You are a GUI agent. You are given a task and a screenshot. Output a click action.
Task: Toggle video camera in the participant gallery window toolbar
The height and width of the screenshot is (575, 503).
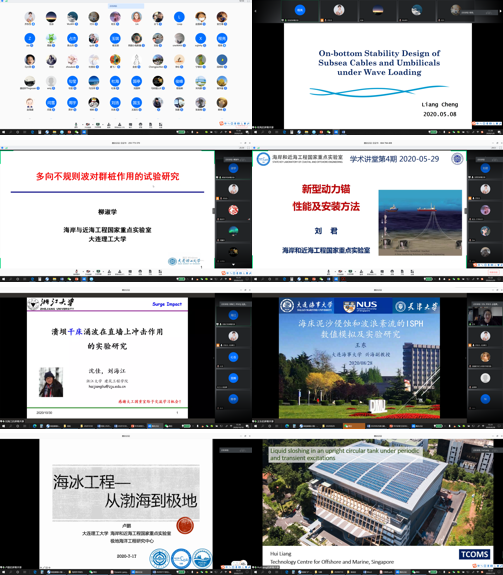88,125
